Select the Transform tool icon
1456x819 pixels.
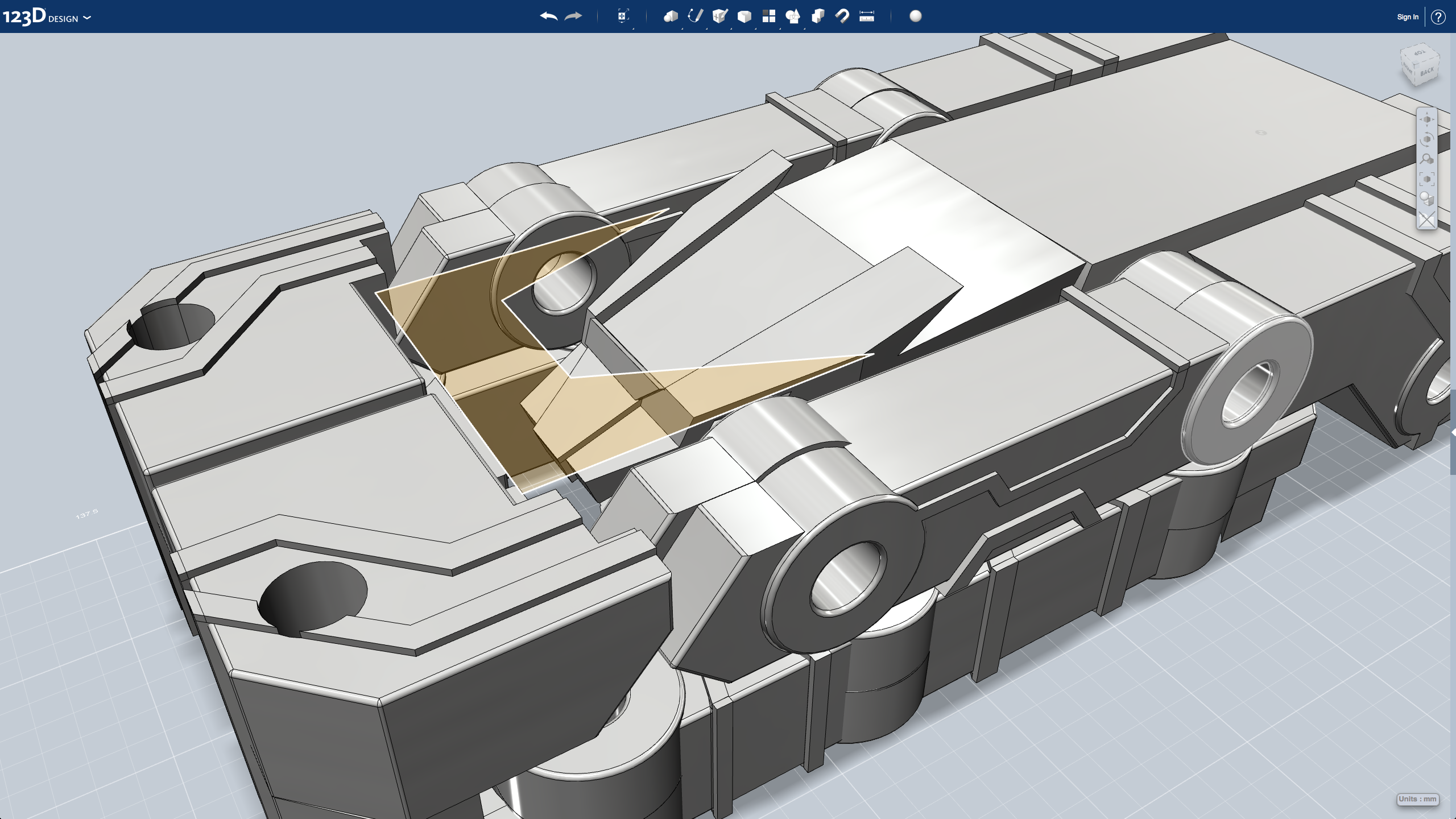[x=623, y=16]
